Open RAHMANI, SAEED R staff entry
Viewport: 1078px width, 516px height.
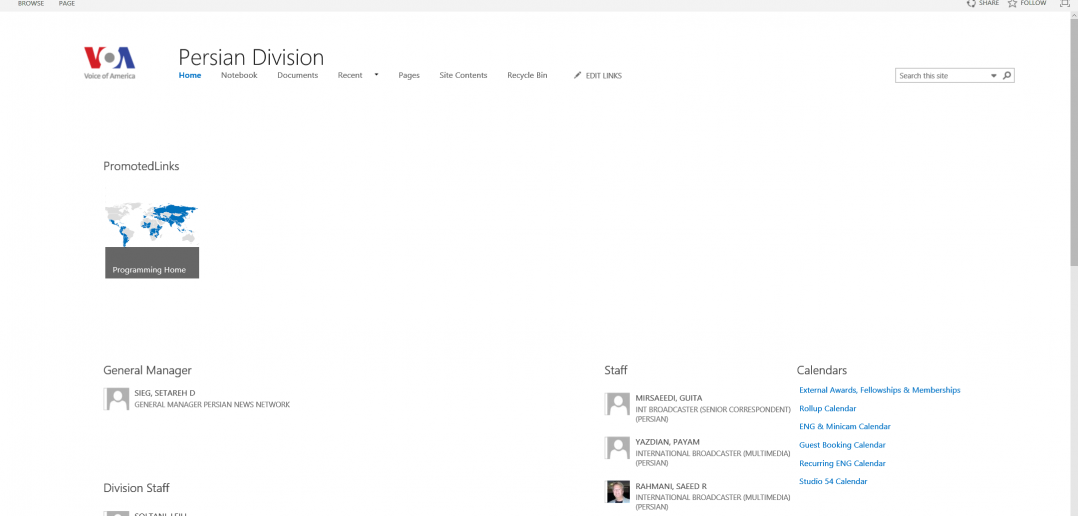click(x=671, y=486)
